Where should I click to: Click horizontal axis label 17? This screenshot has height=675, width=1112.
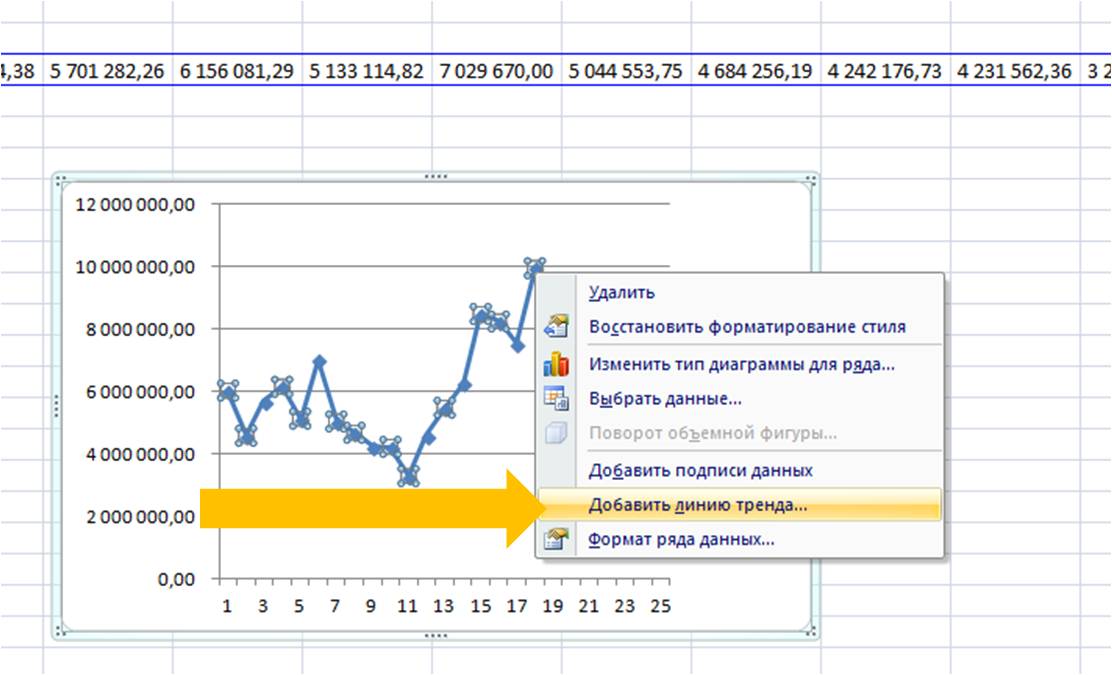516,606
